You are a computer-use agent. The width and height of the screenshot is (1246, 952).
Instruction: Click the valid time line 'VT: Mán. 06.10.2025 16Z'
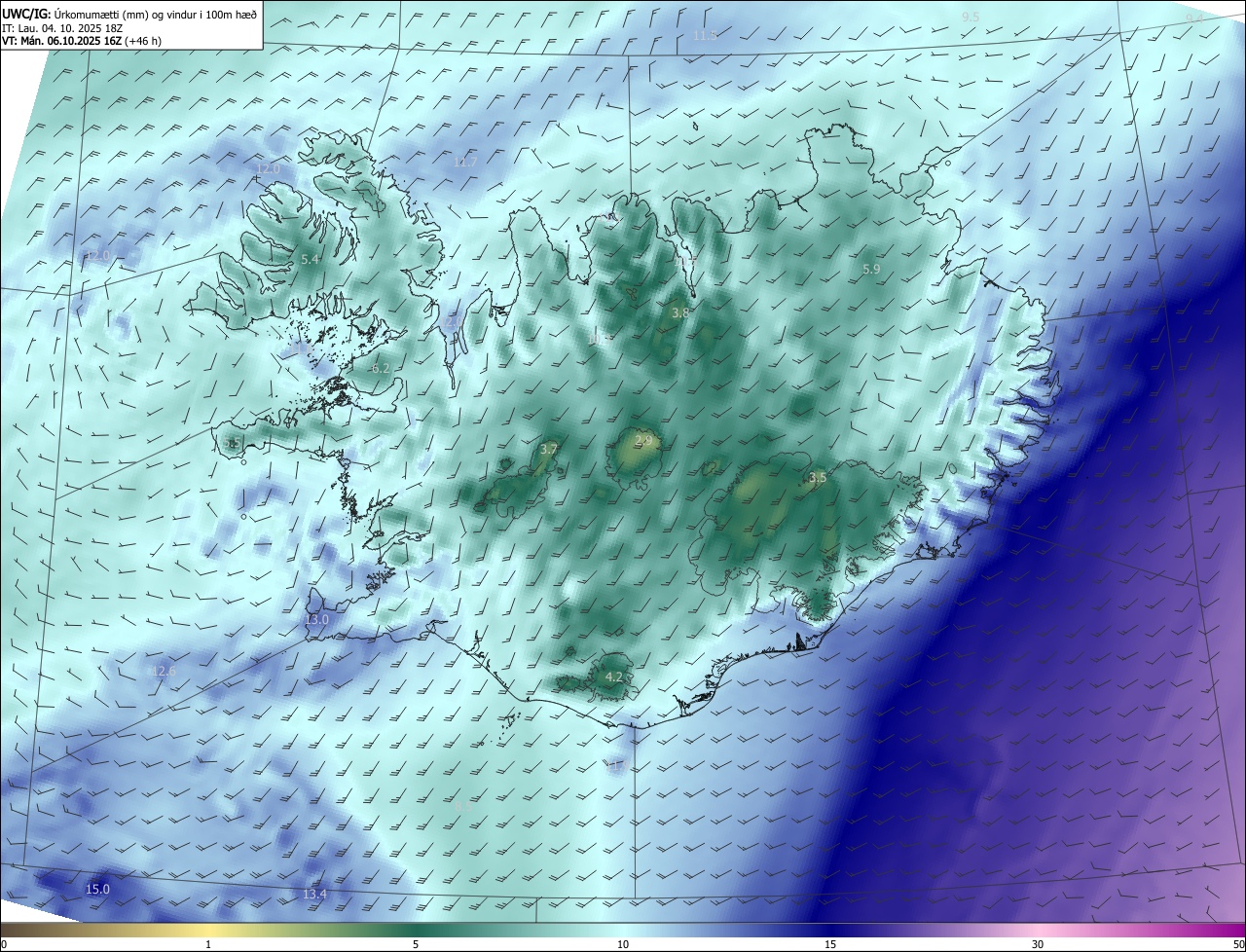point(63,41)
